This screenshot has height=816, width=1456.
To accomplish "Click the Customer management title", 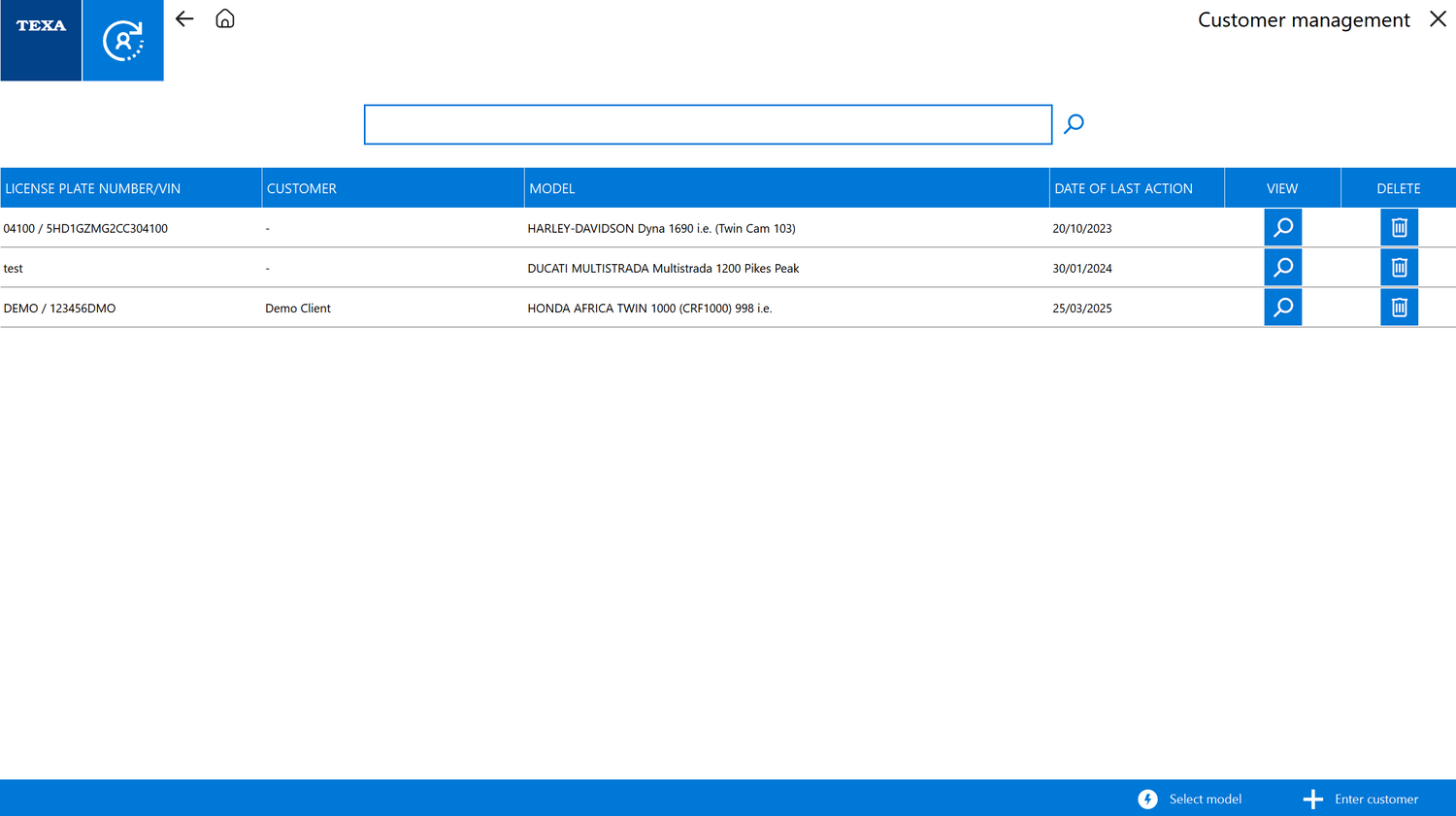I will click(x=1304, y=19).
